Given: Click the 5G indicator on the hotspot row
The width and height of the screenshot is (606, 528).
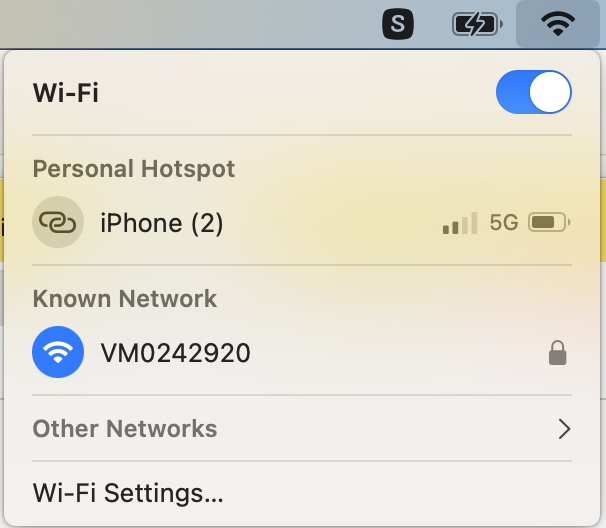Looking at the screenshot, I should (504, 223).
